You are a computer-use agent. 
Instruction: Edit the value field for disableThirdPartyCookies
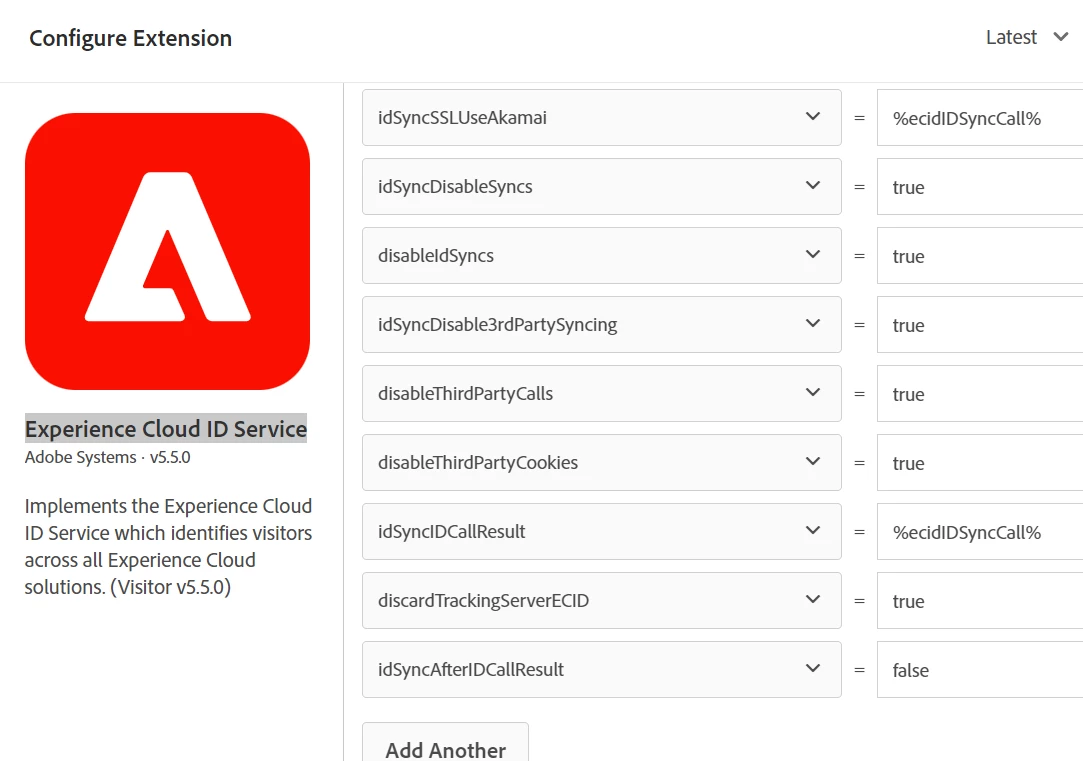pyautogui.click(x=980, y=463)
